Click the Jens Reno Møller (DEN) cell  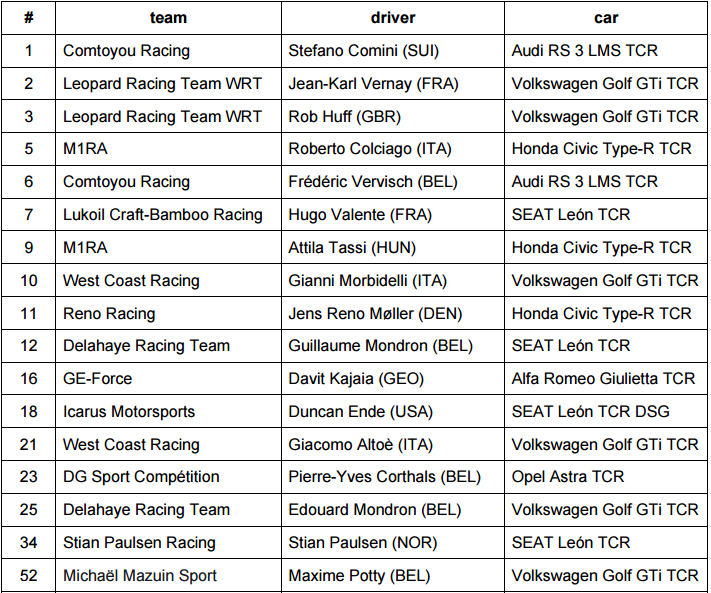[393, 313]
